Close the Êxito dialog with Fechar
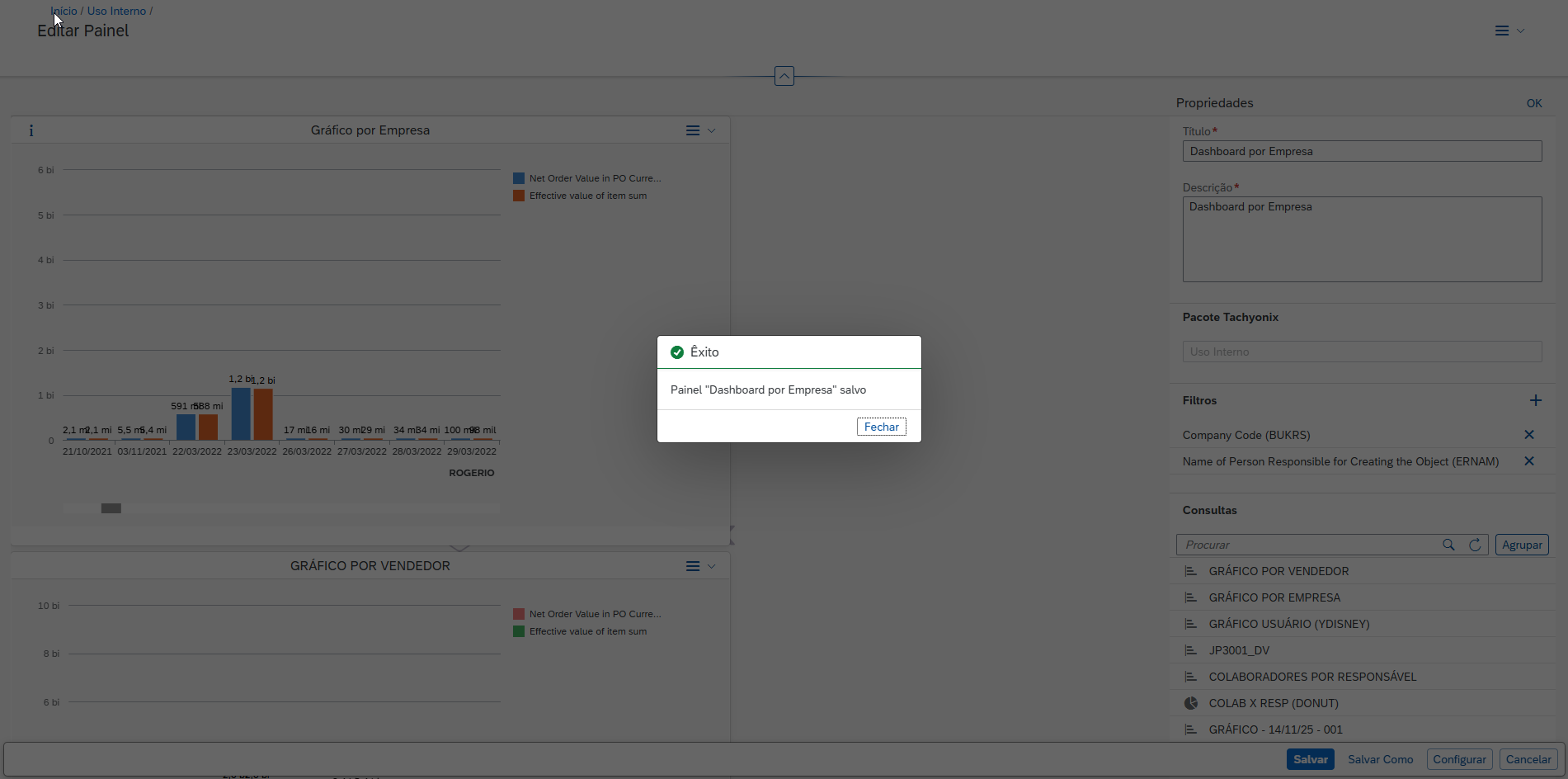Viewport: 1568px width, 779px height. point(881,427)
